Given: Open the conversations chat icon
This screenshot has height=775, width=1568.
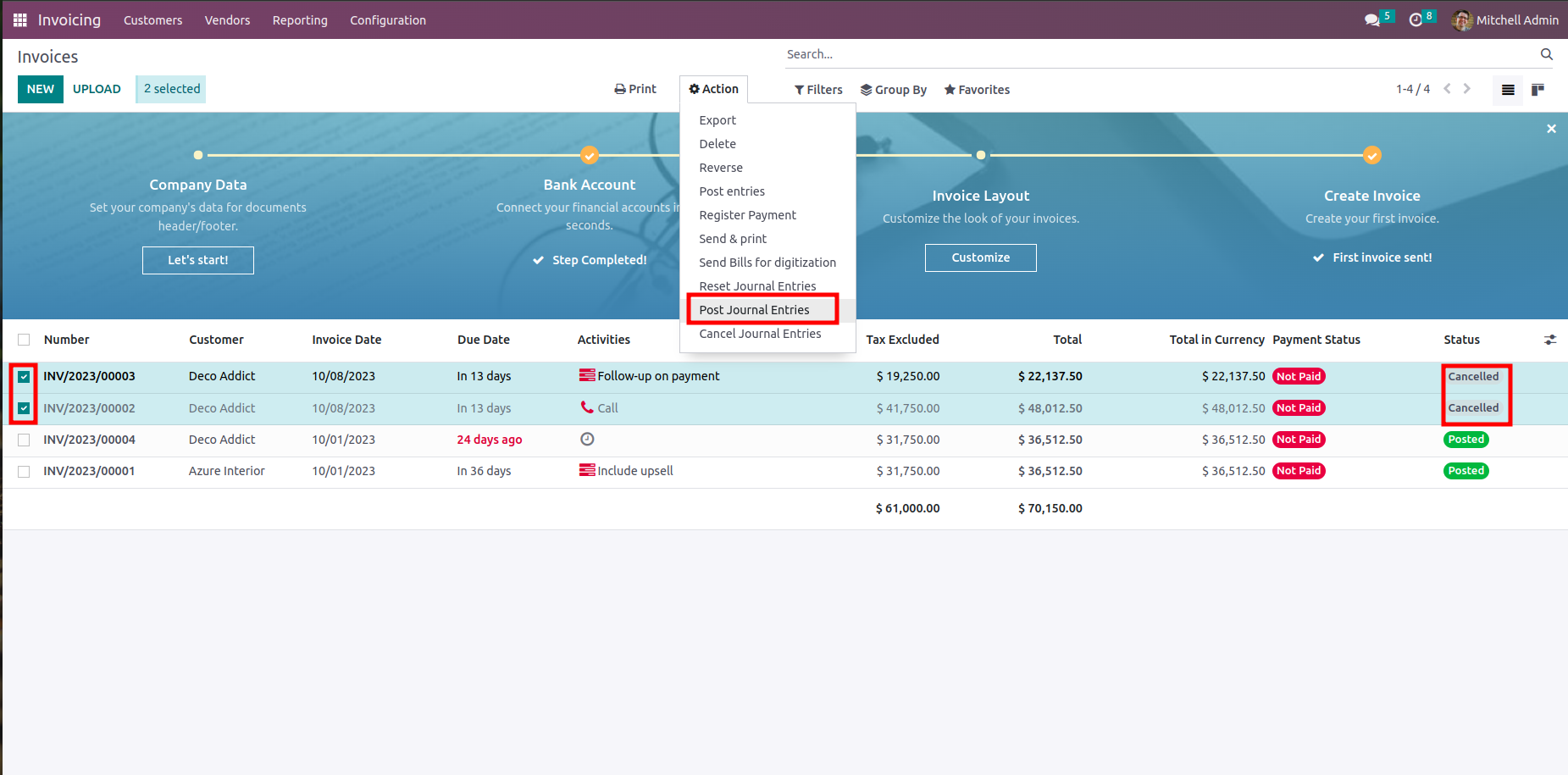Looking at the screenshot, I should [x=1372, y=19].
